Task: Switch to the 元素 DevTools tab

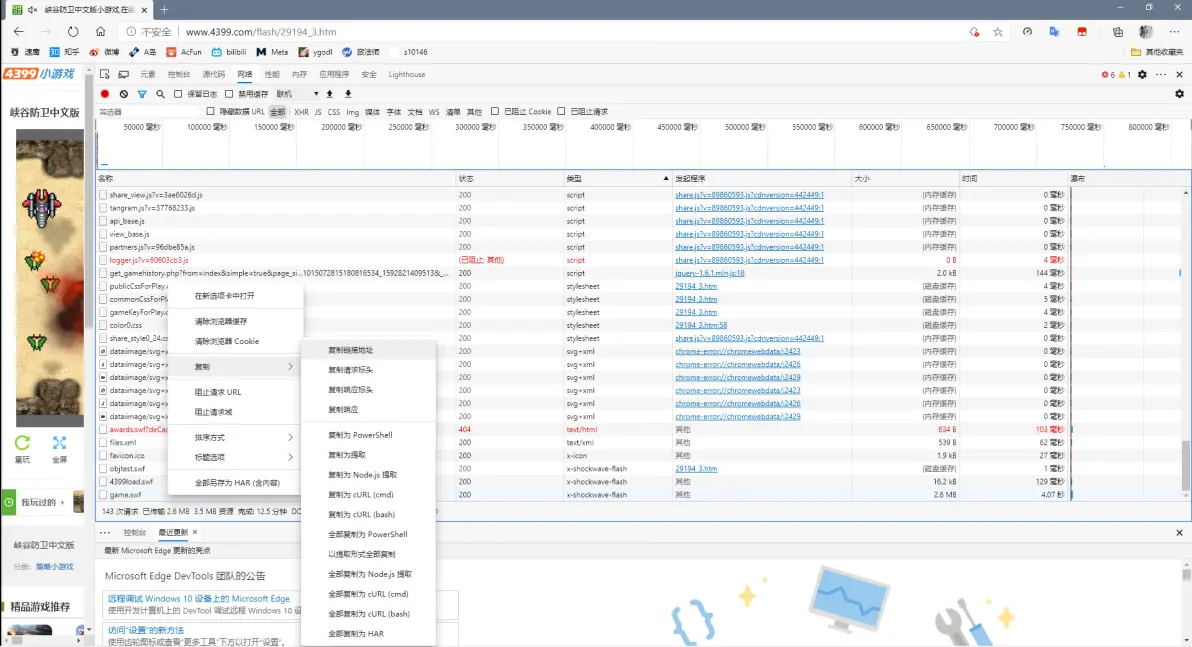Action: click(148, 75)
